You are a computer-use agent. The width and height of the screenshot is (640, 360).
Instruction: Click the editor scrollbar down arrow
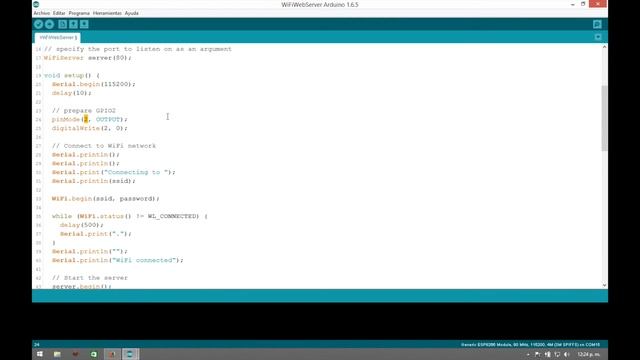pyautogui.click(x=604, y=285)
